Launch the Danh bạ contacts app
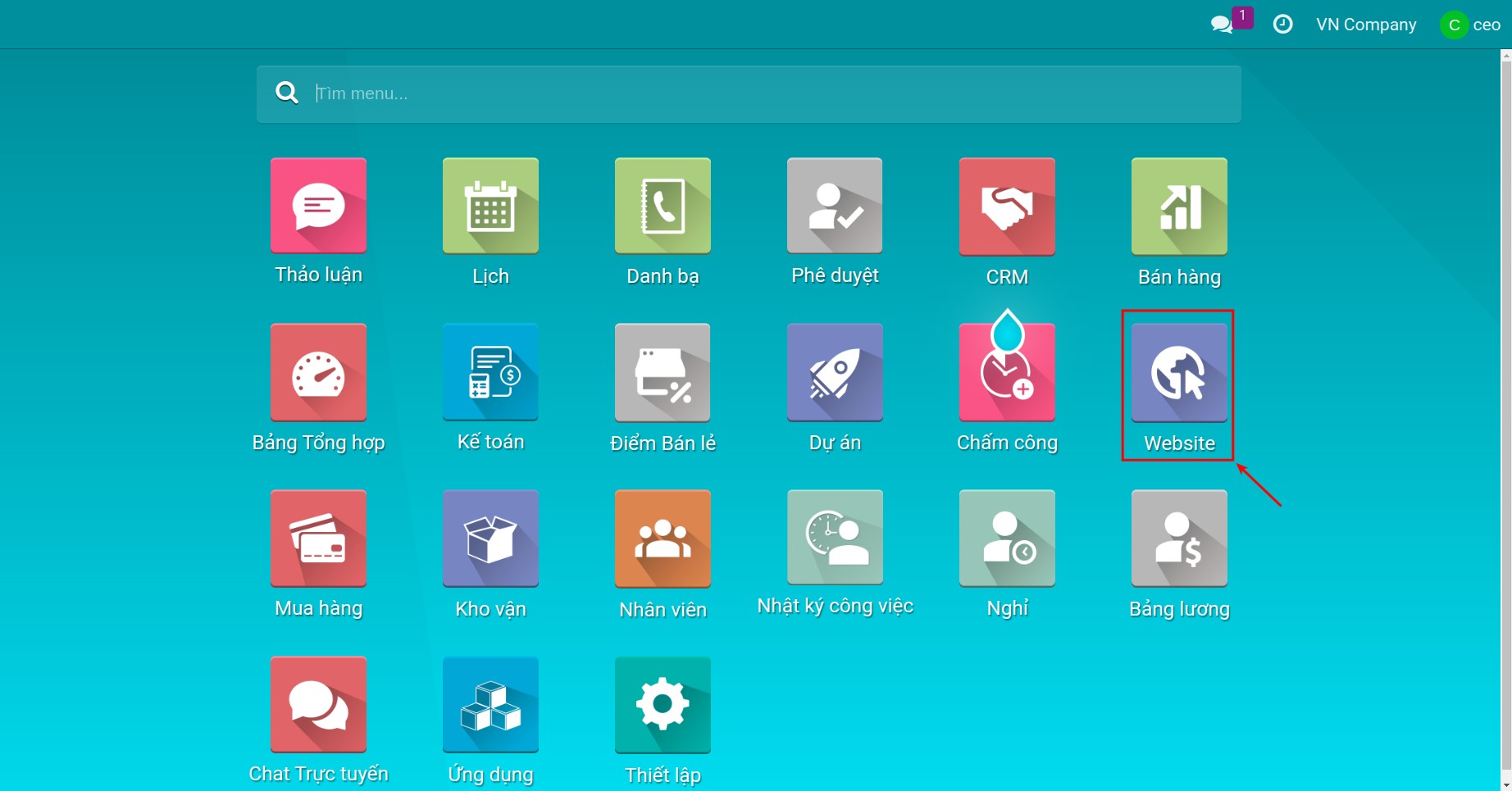This screenshot has width=1512, height=791. click(x=663, y=206)
